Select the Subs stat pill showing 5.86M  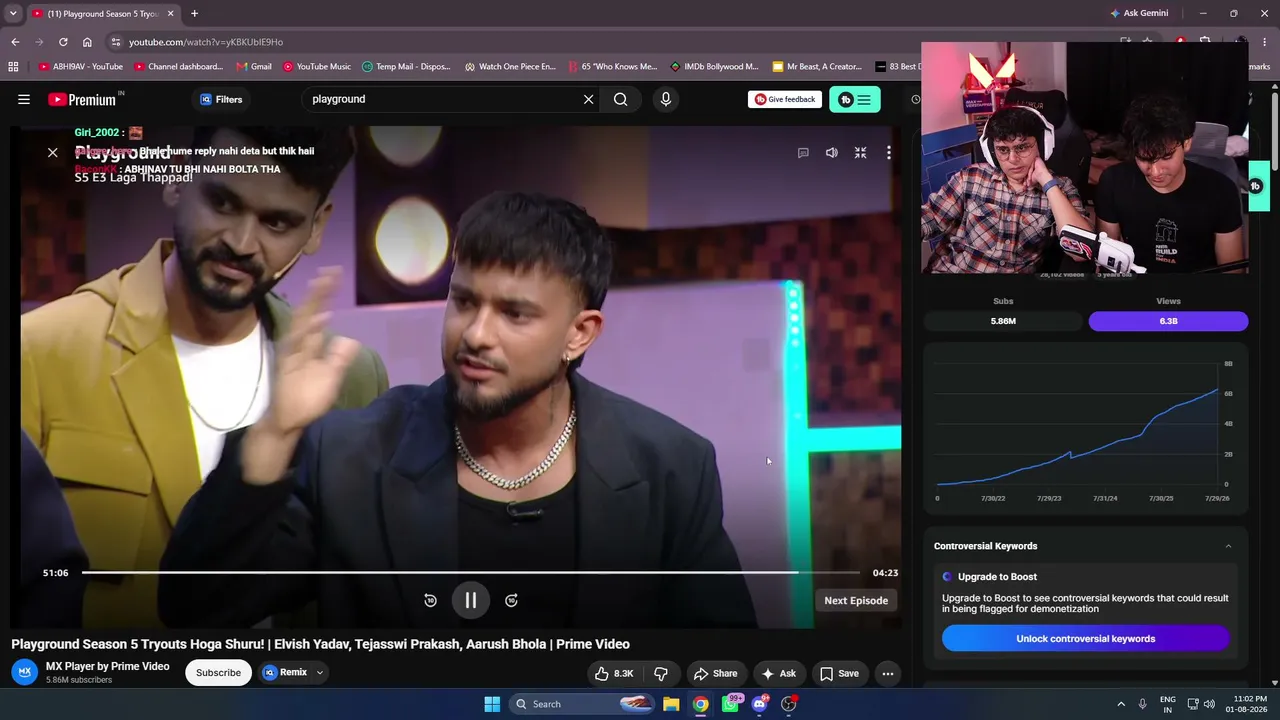pyautogui.click(x=1003, y=321)
